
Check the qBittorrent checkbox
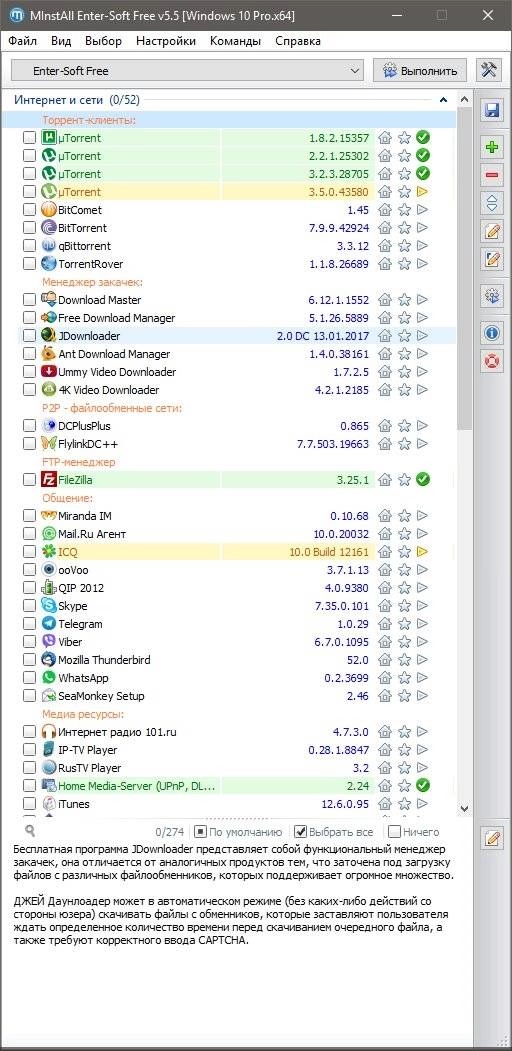coord(29,246)
